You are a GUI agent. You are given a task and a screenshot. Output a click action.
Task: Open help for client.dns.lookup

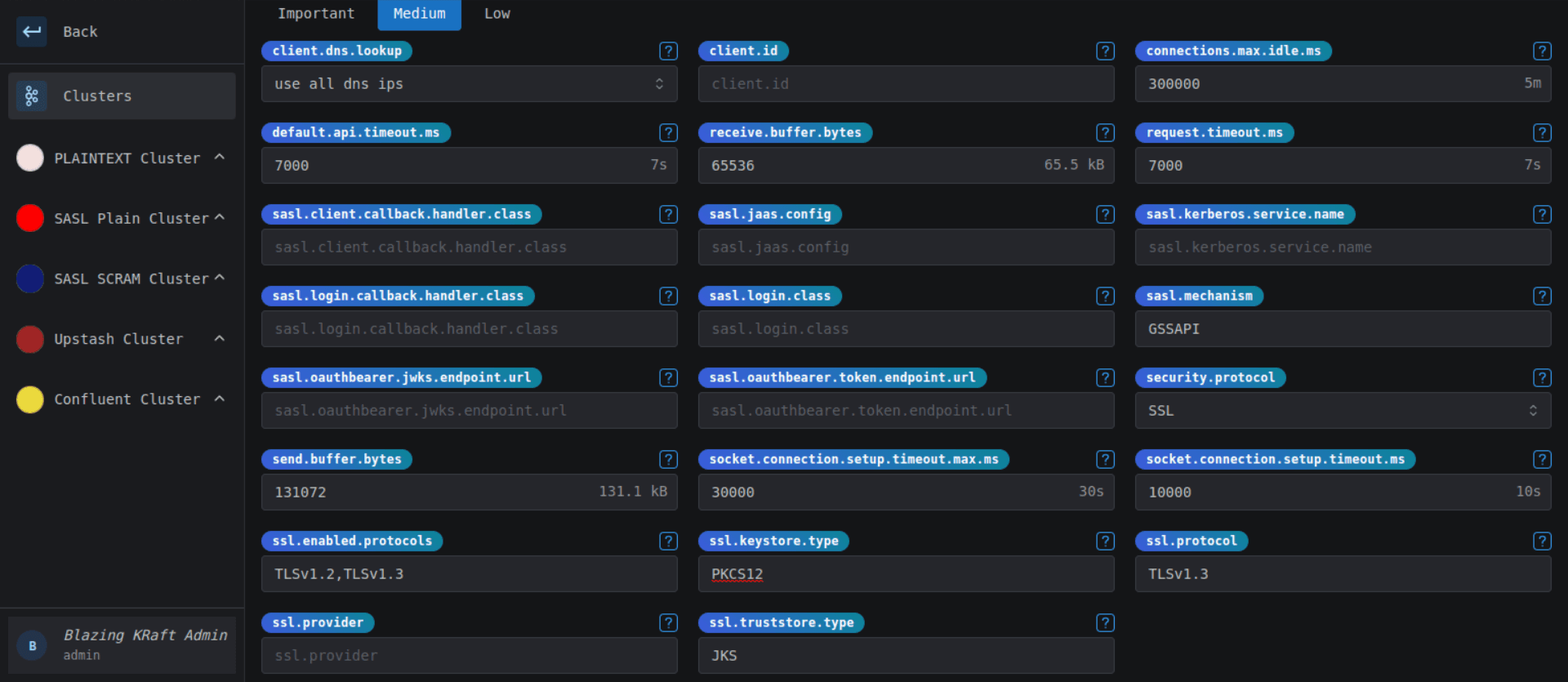(668, 51)
